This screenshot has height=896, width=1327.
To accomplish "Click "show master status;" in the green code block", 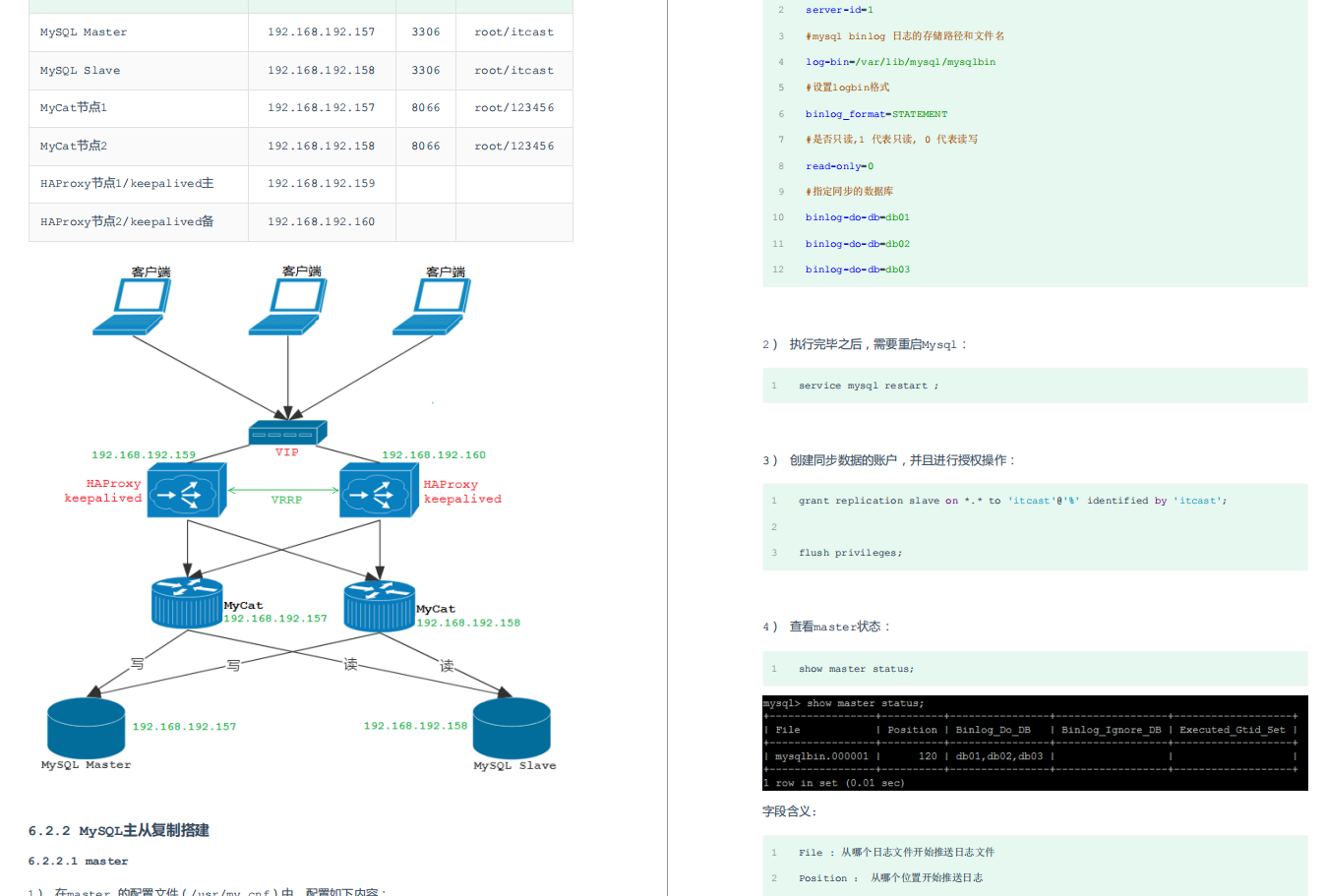I will pyautogui.click(x=856, y=669).
